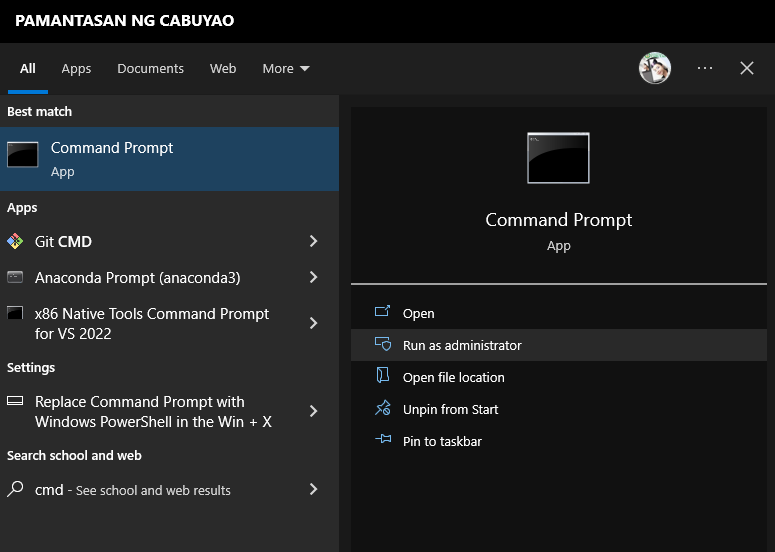Click the PAMANTASAN NG CABUYAO header text
This screenshot has width=775, height=552.
(x=125, y=21)
